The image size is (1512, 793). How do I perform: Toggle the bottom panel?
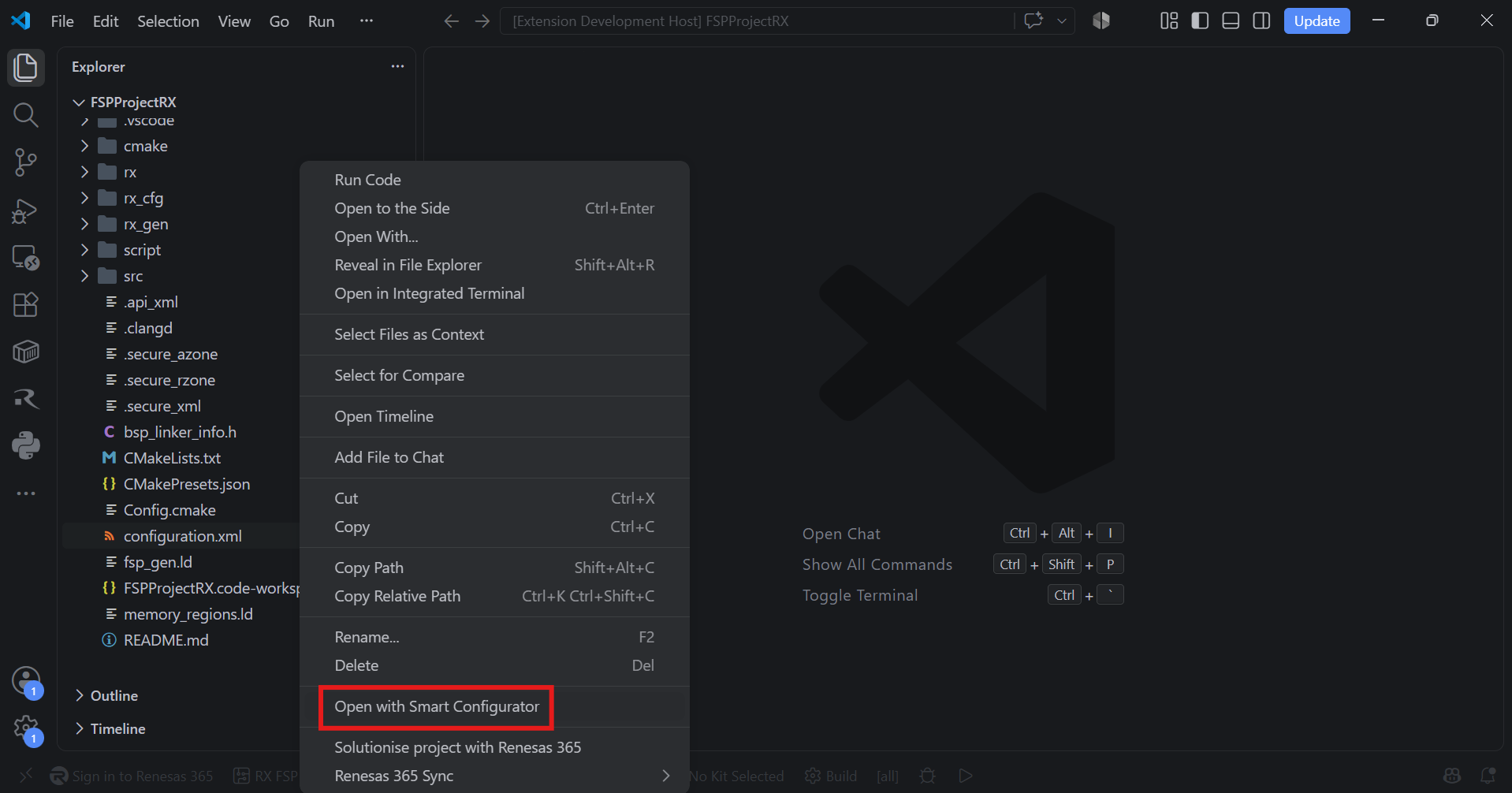[1231, 20]
